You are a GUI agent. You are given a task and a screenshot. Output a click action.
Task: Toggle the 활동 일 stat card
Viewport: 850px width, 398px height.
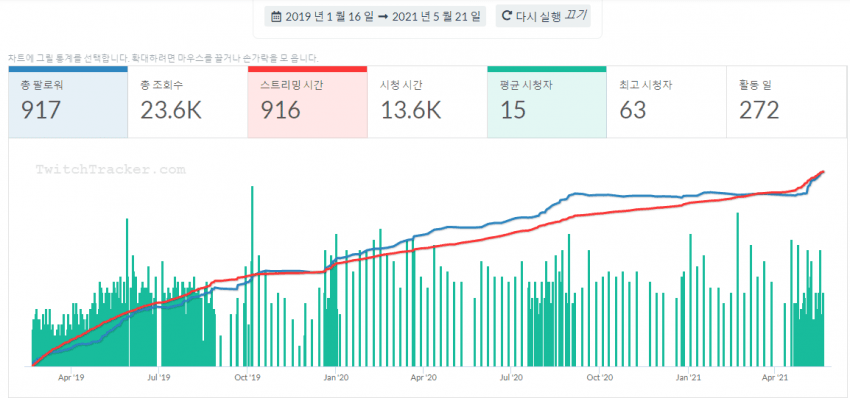[x=786, y=102]
